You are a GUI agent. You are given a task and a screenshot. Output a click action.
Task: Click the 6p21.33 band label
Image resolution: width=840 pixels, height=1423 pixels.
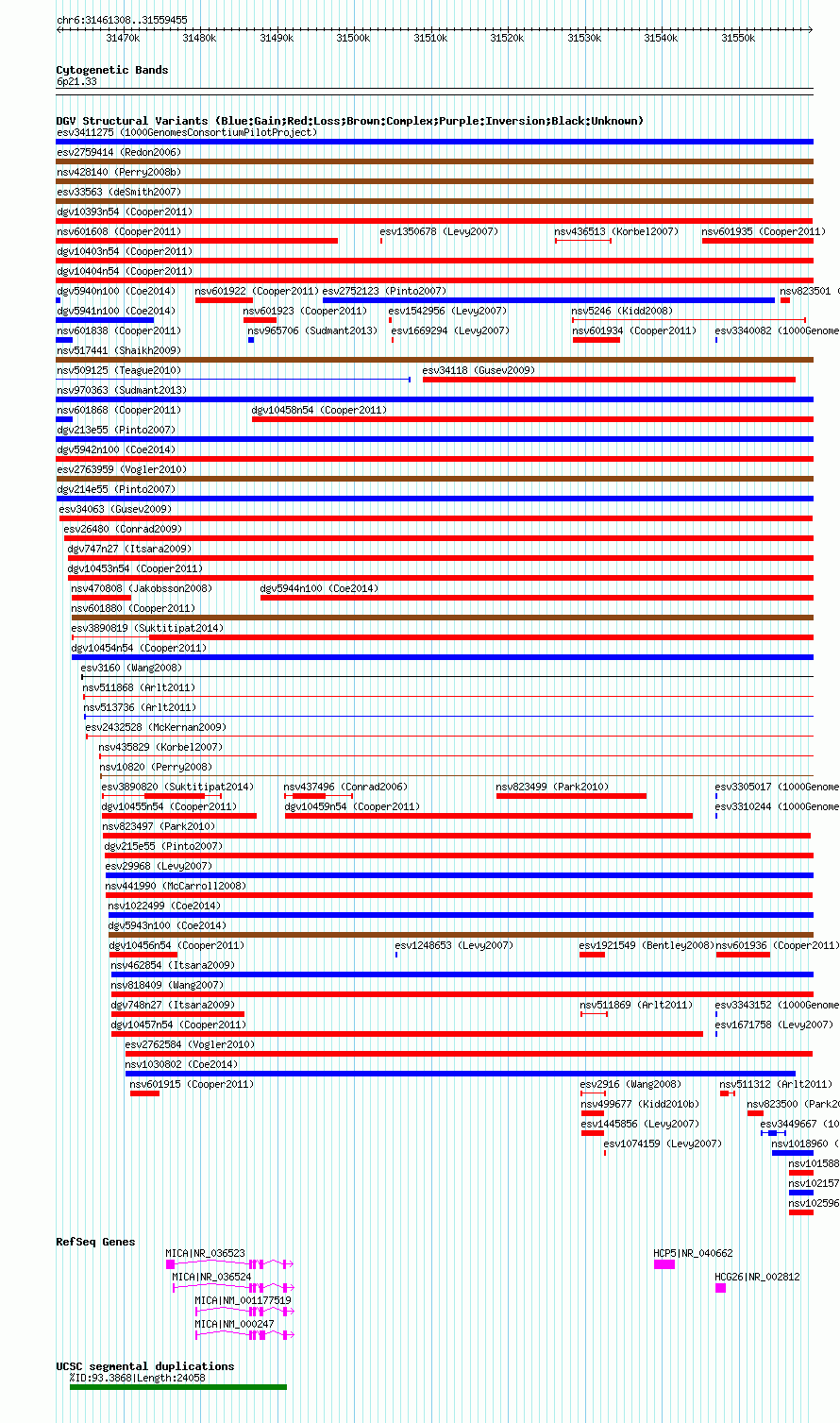coord(76,81)
